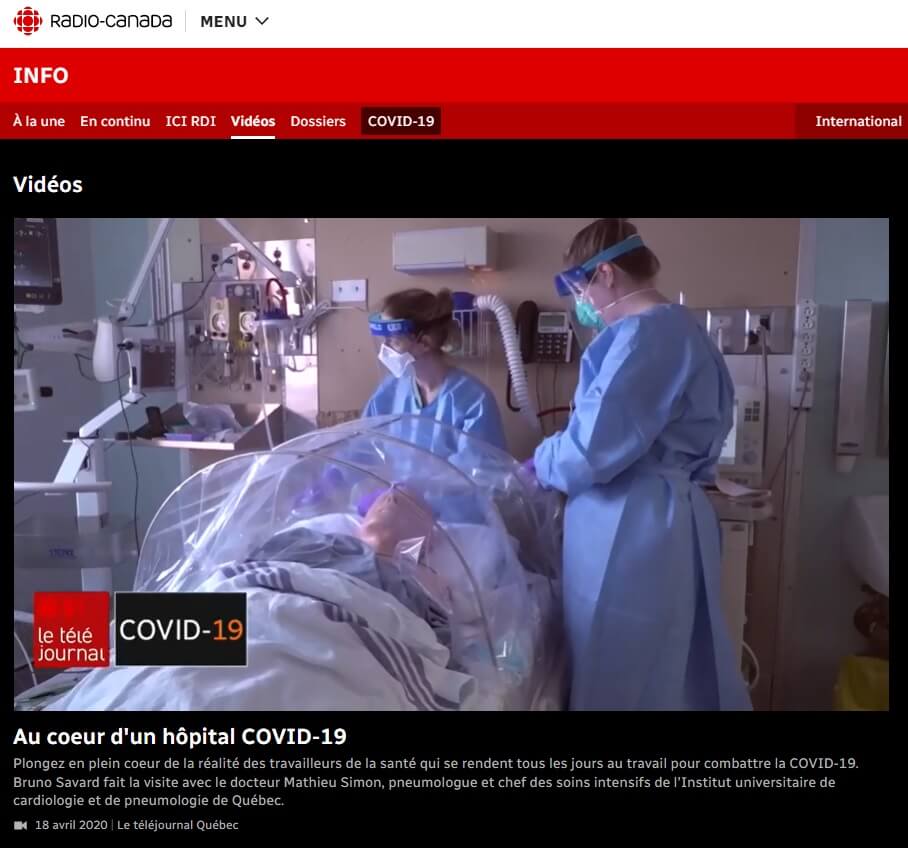Select the COVID-19 navigation button
The width and height of the screenshot is (908, 848).
401,121
